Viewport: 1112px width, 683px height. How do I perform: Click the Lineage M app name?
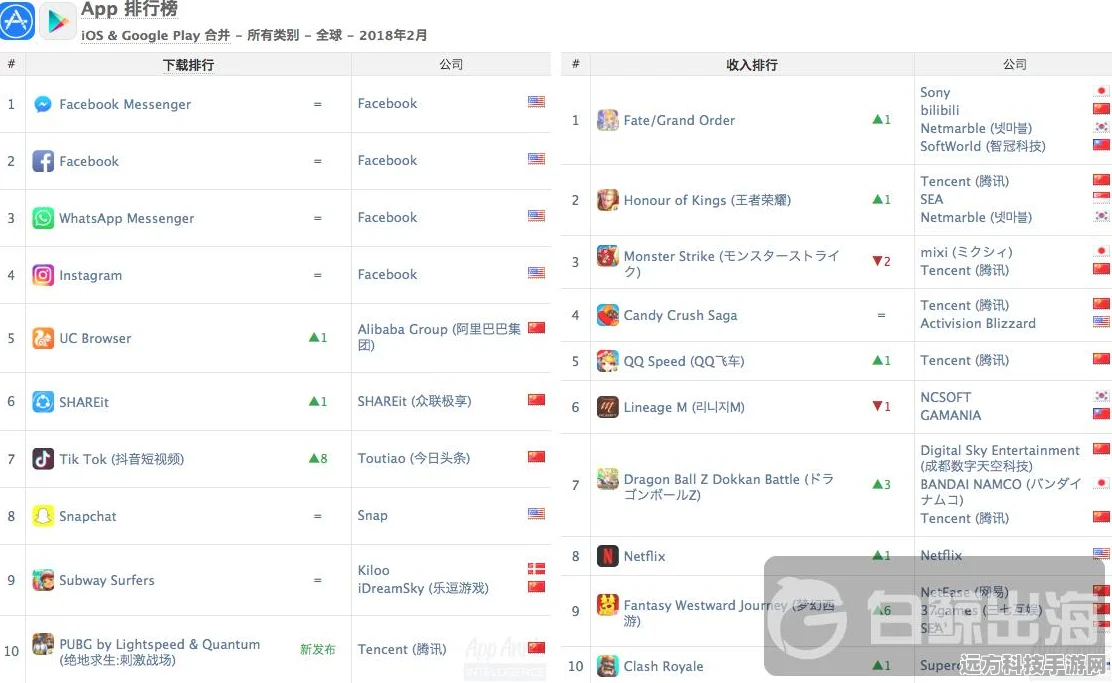coord(684,407)
